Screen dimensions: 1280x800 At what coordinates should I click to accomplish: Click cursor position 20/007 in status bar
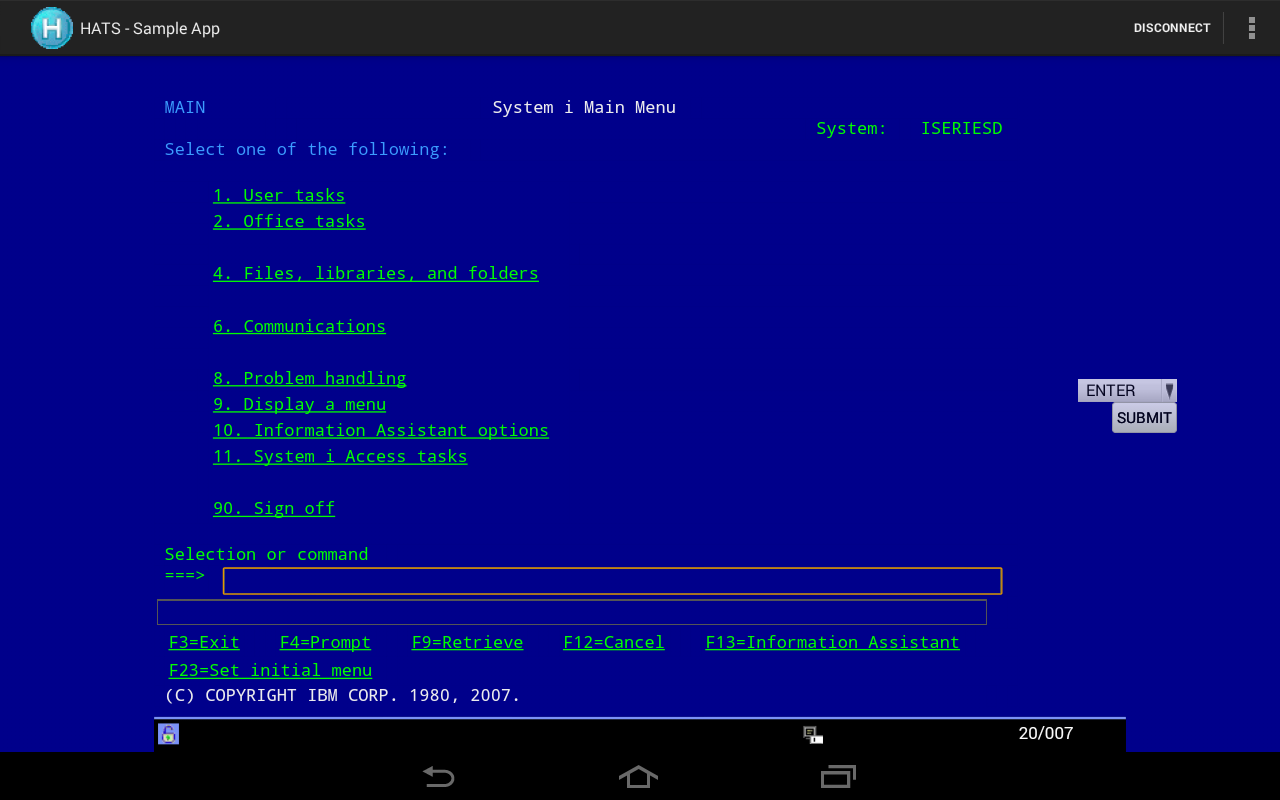[1046, 733]
